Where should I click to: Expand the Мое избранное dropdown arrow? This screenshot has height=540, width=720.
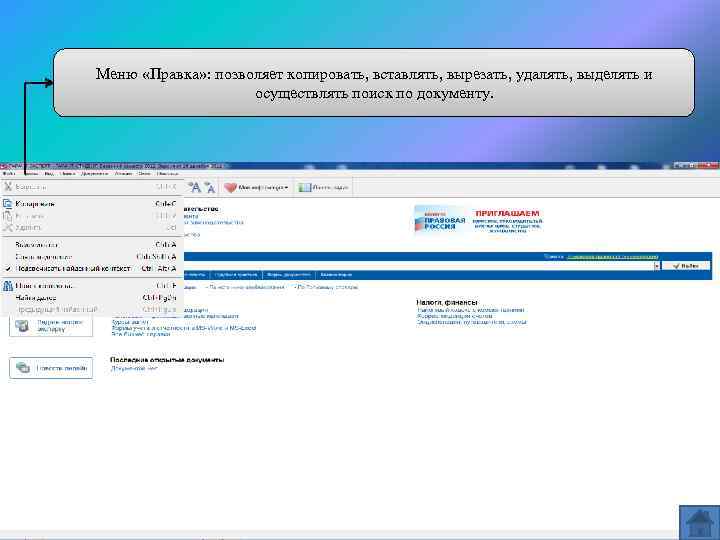287,188
